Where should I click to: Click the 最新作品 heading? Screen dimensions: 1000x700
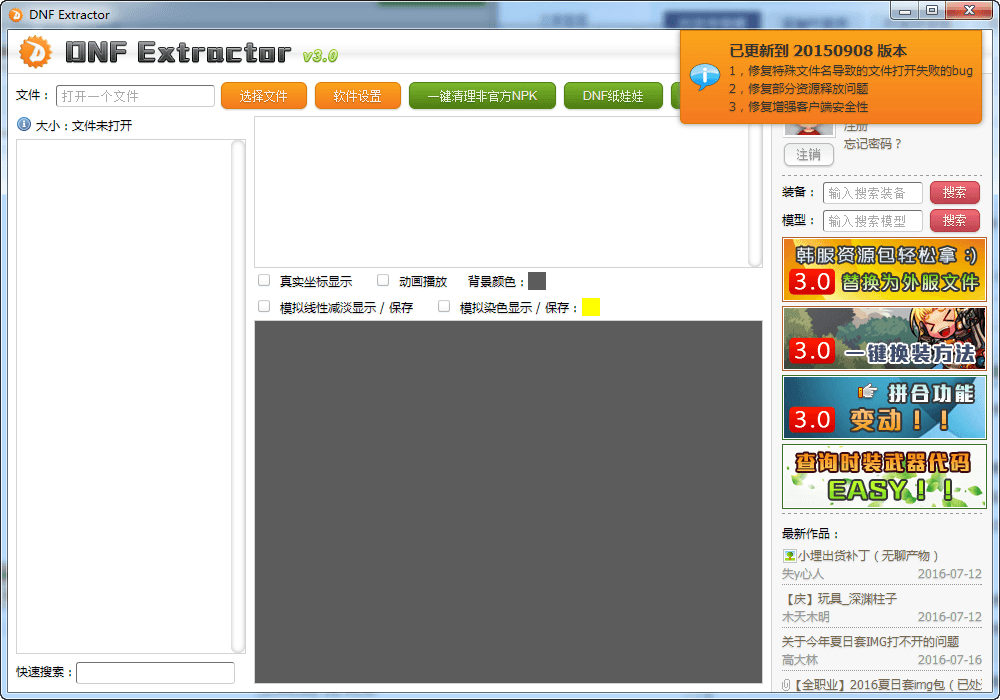click(x=810, y=534)
